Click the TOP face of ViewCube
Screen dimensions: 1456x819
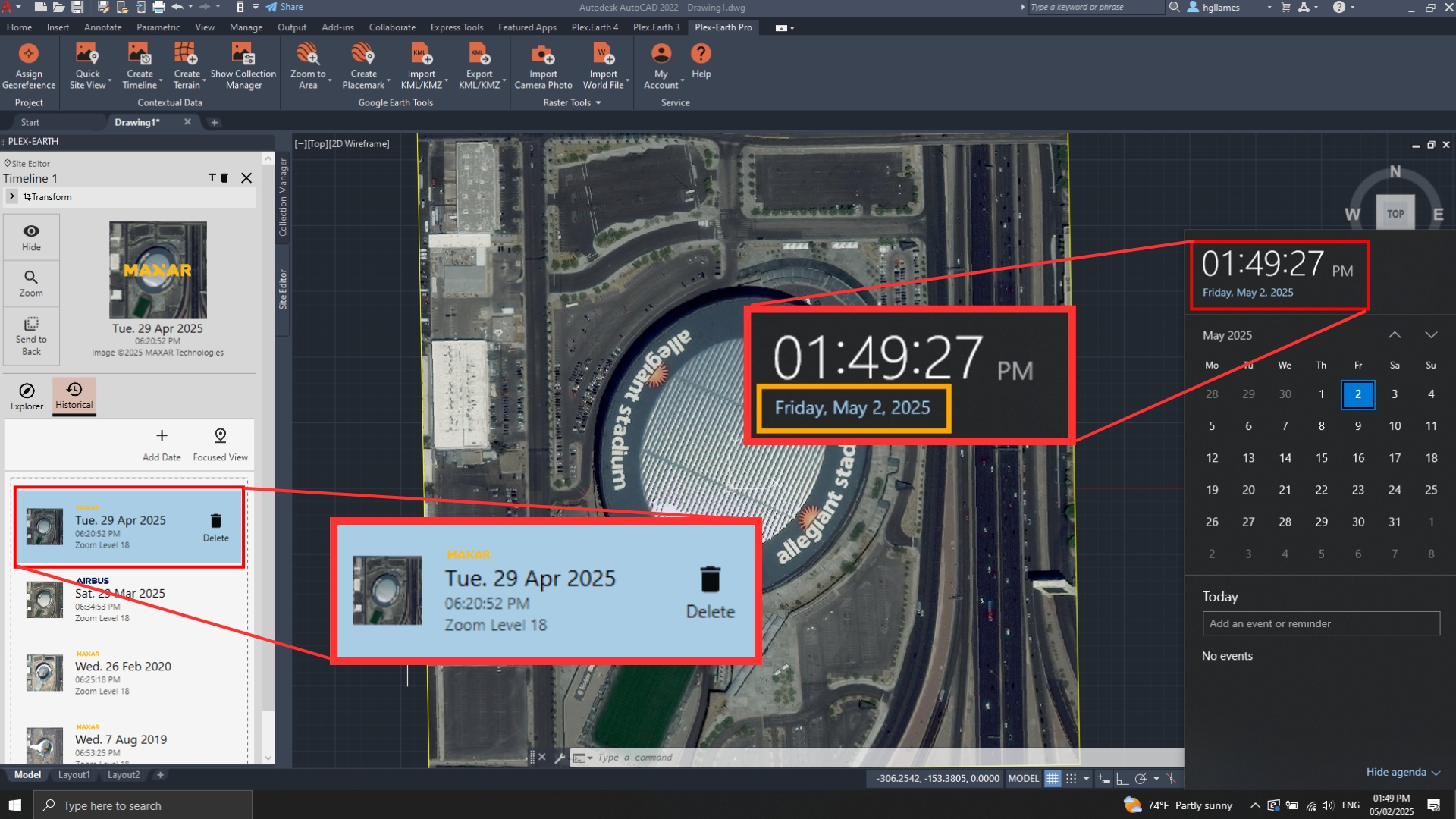[x=1395, y=214]
